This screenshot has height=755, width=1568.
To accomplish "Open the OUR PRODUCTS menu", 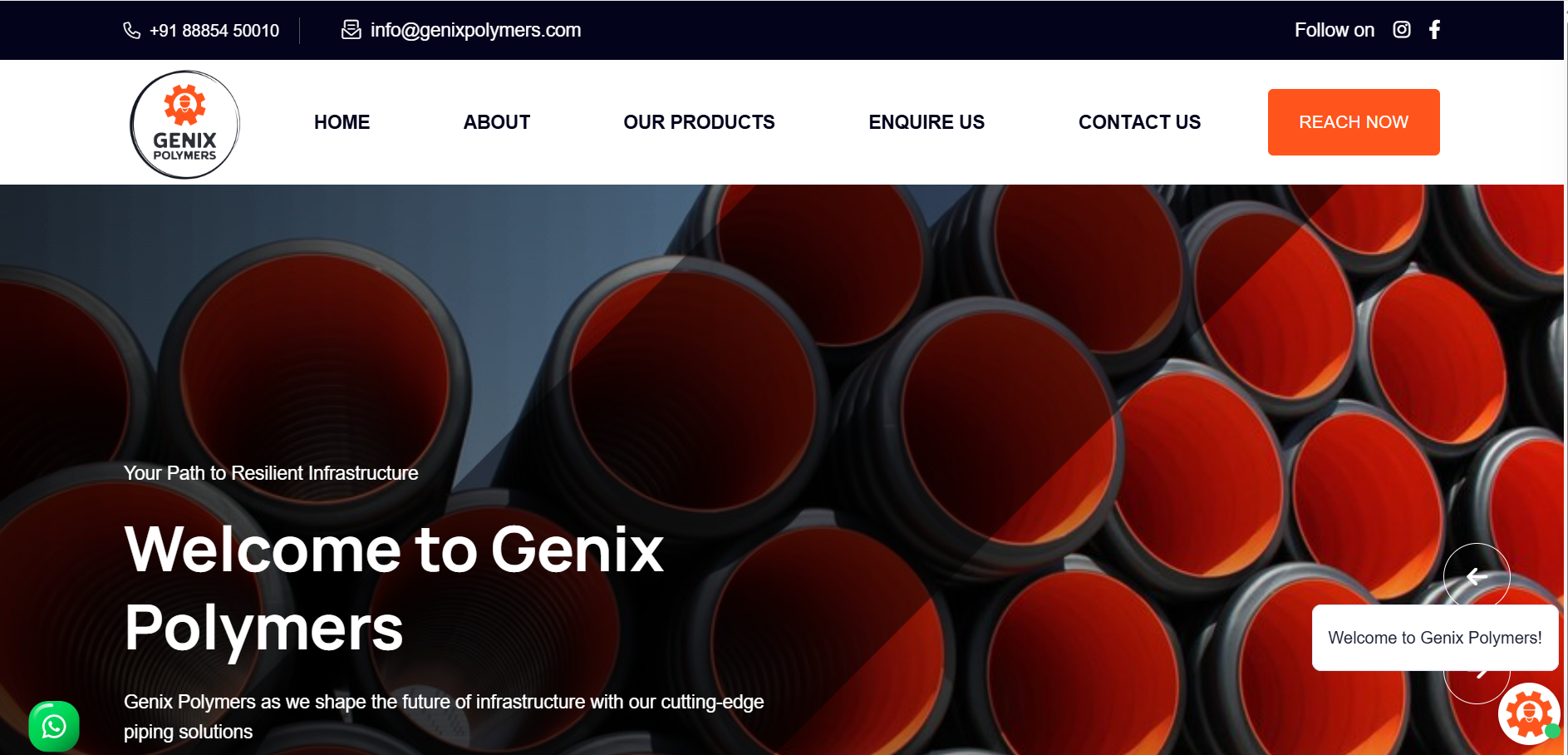I will (699, 122).
